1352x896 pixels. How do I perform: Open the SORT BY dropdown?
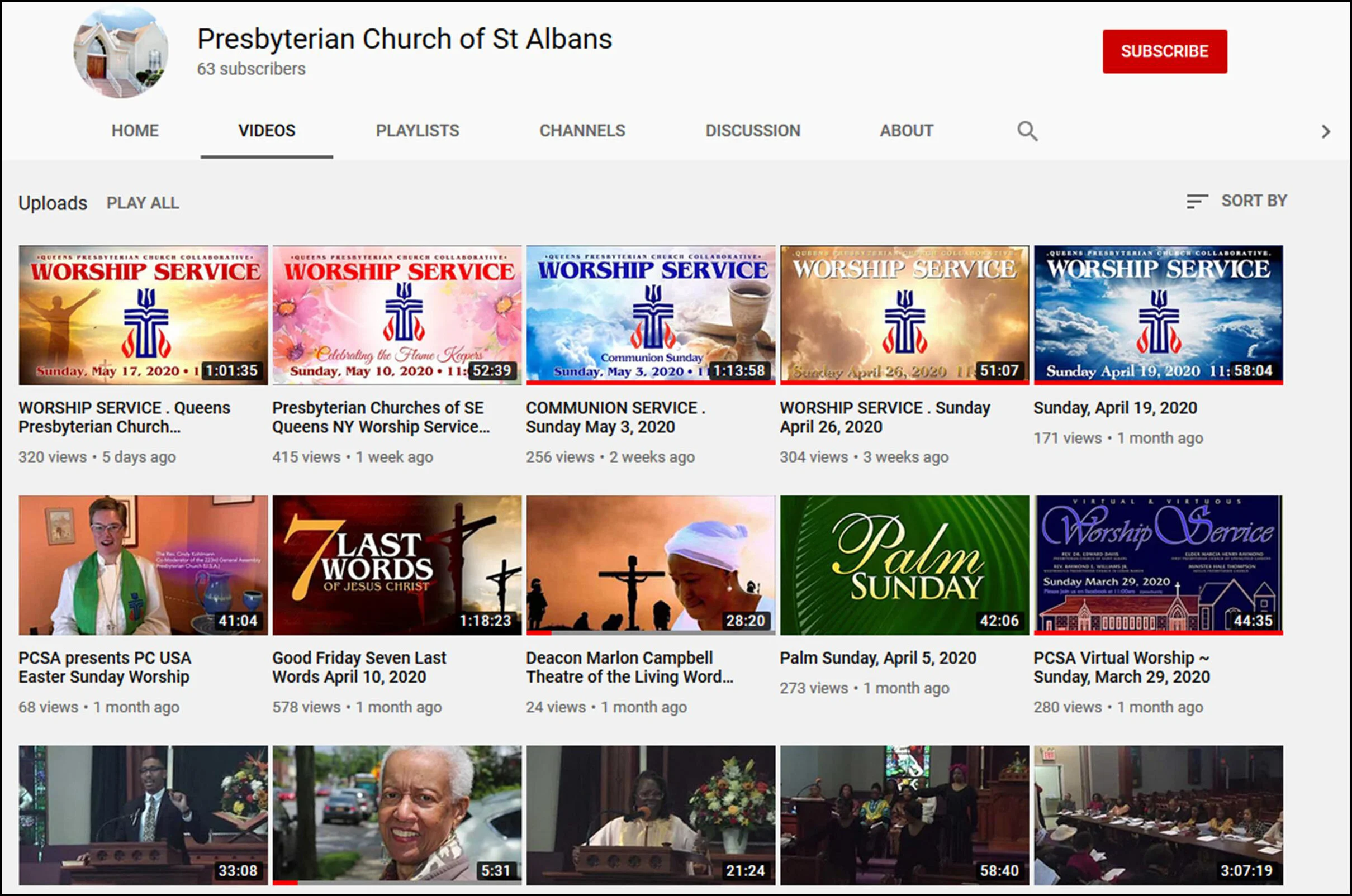click(x=1254, y=201)
